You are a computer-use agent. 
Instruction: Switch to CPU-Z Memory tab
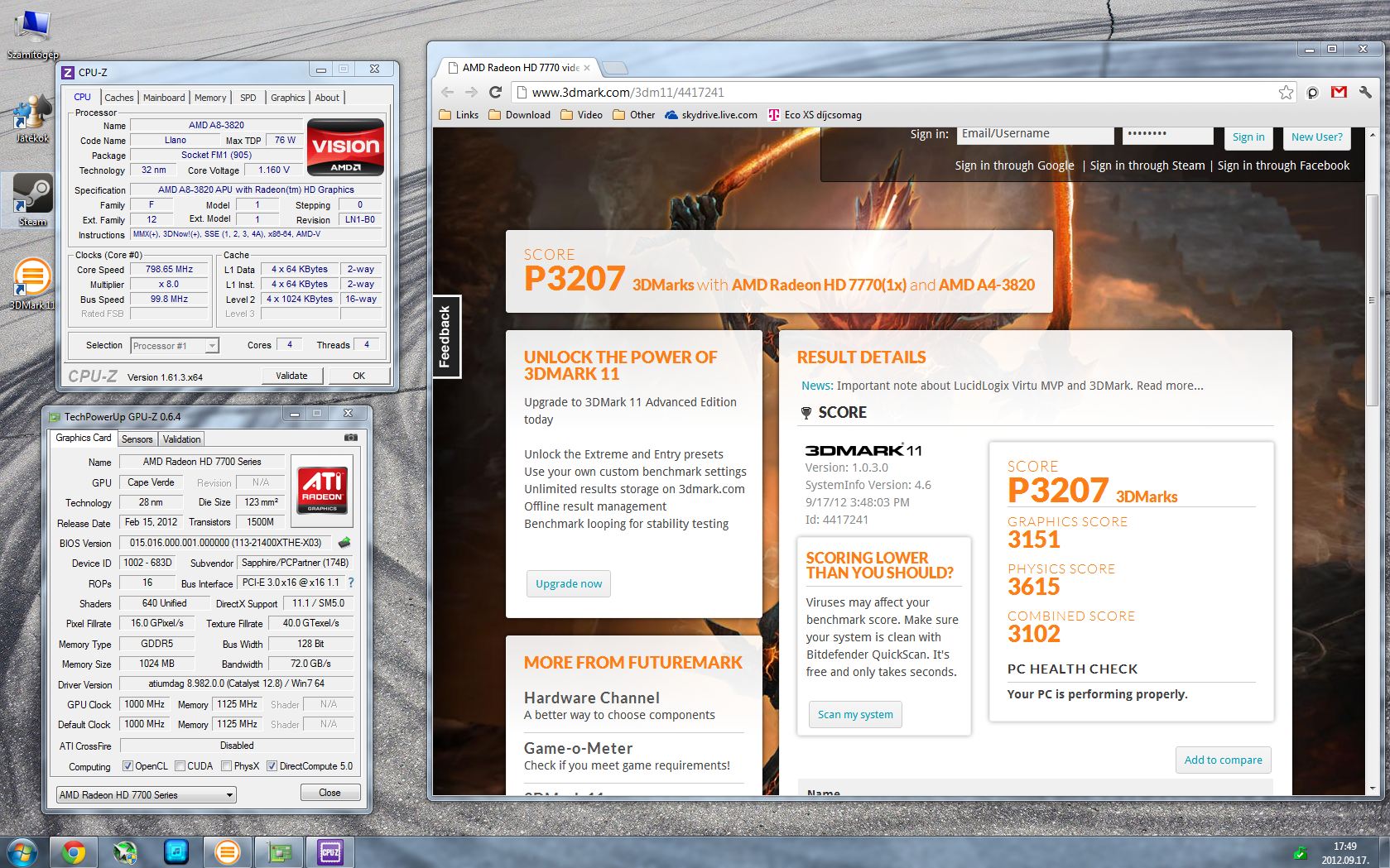[x=210, y=98]
